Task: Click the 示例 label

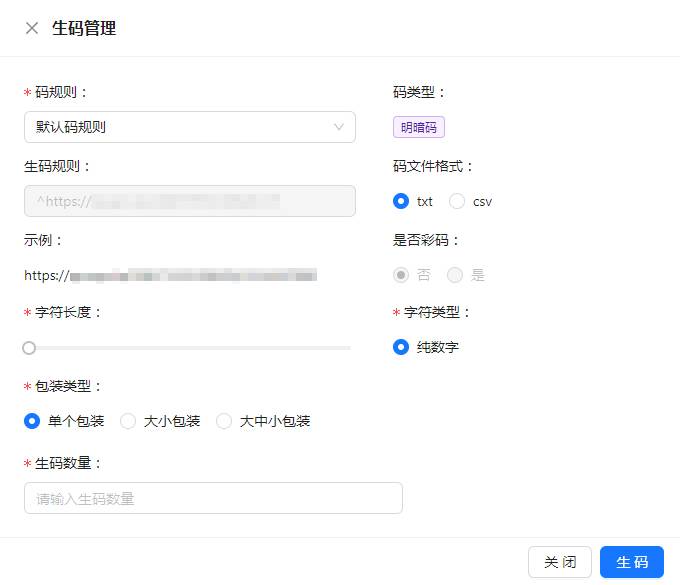Action: click(43, 240)
